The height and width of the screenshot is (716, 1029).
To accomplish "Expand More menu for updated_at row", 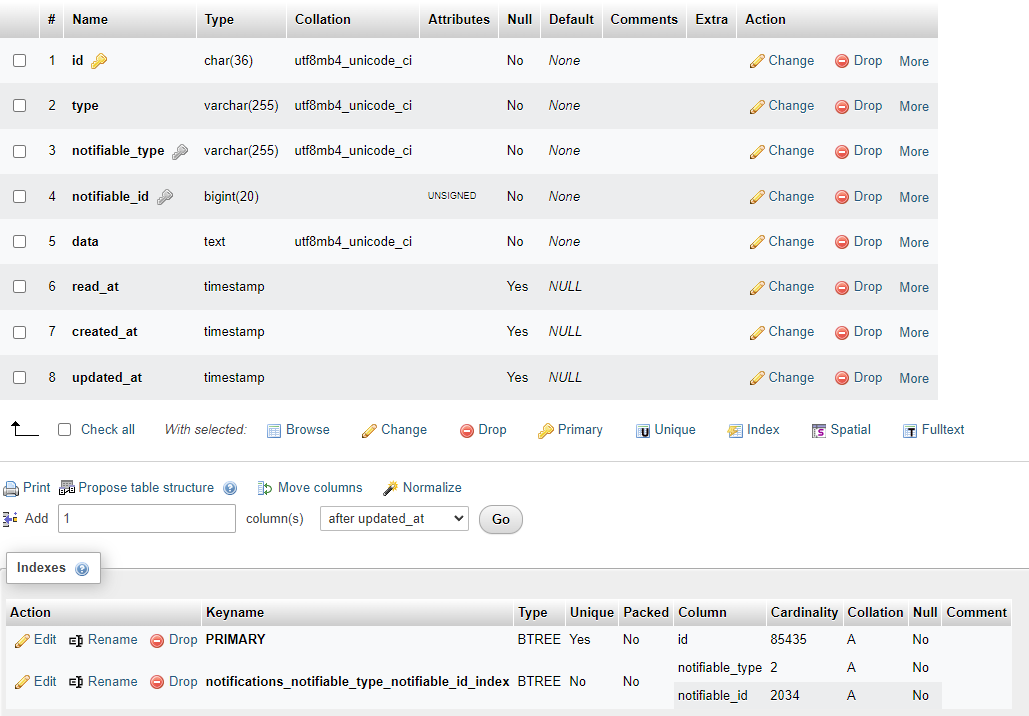I will pos(913,378).
